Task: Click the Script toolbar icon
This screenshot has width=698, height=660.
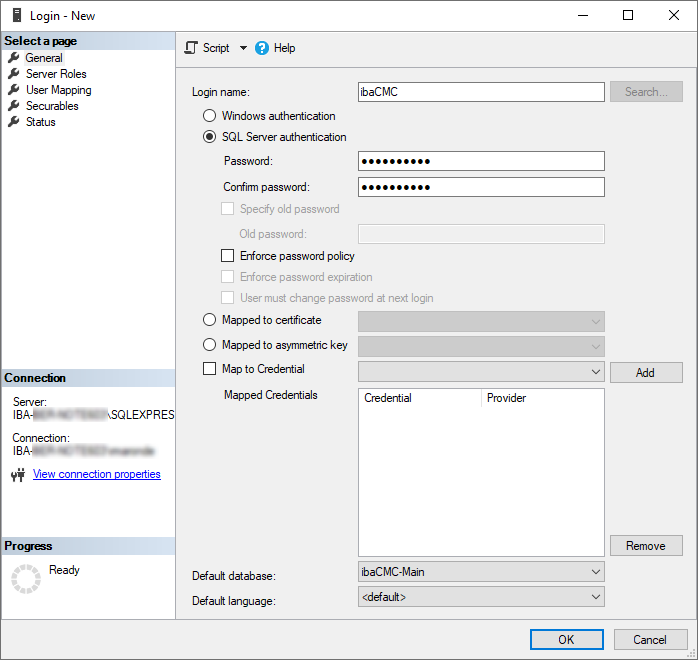Action: 192,48
